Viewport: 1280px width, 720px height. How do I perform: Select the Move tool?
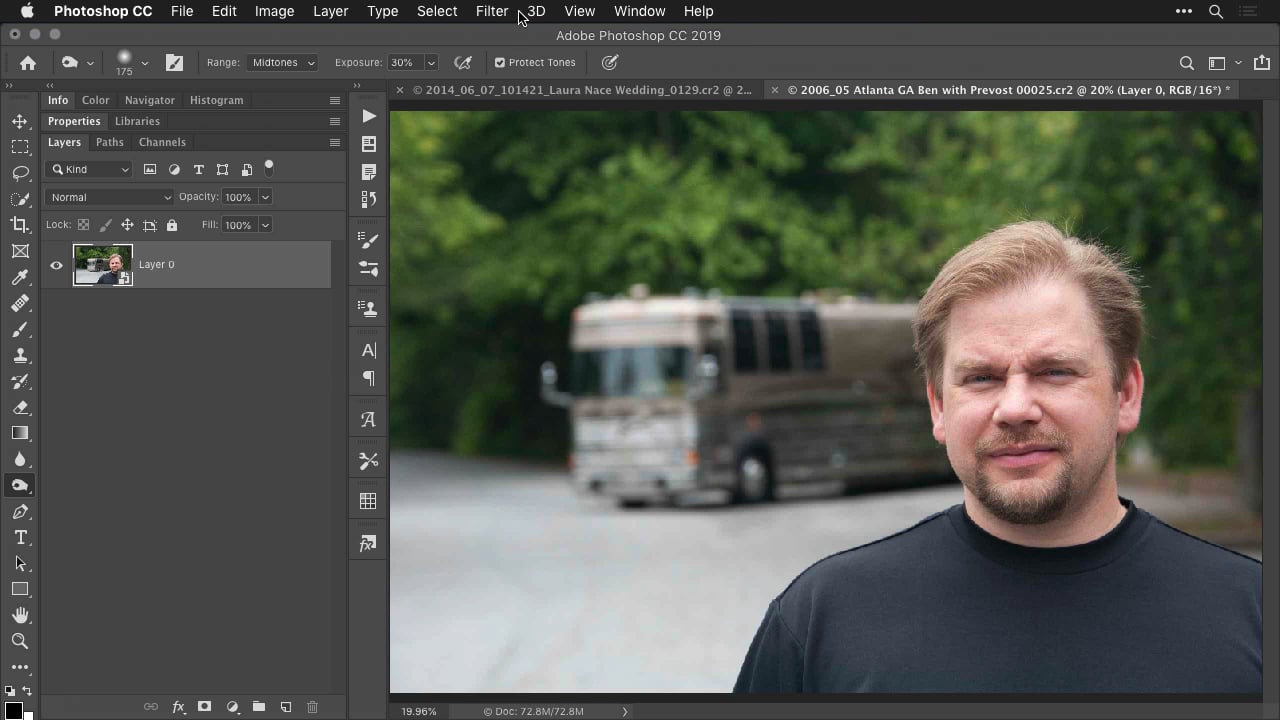(x=20, y=121)
